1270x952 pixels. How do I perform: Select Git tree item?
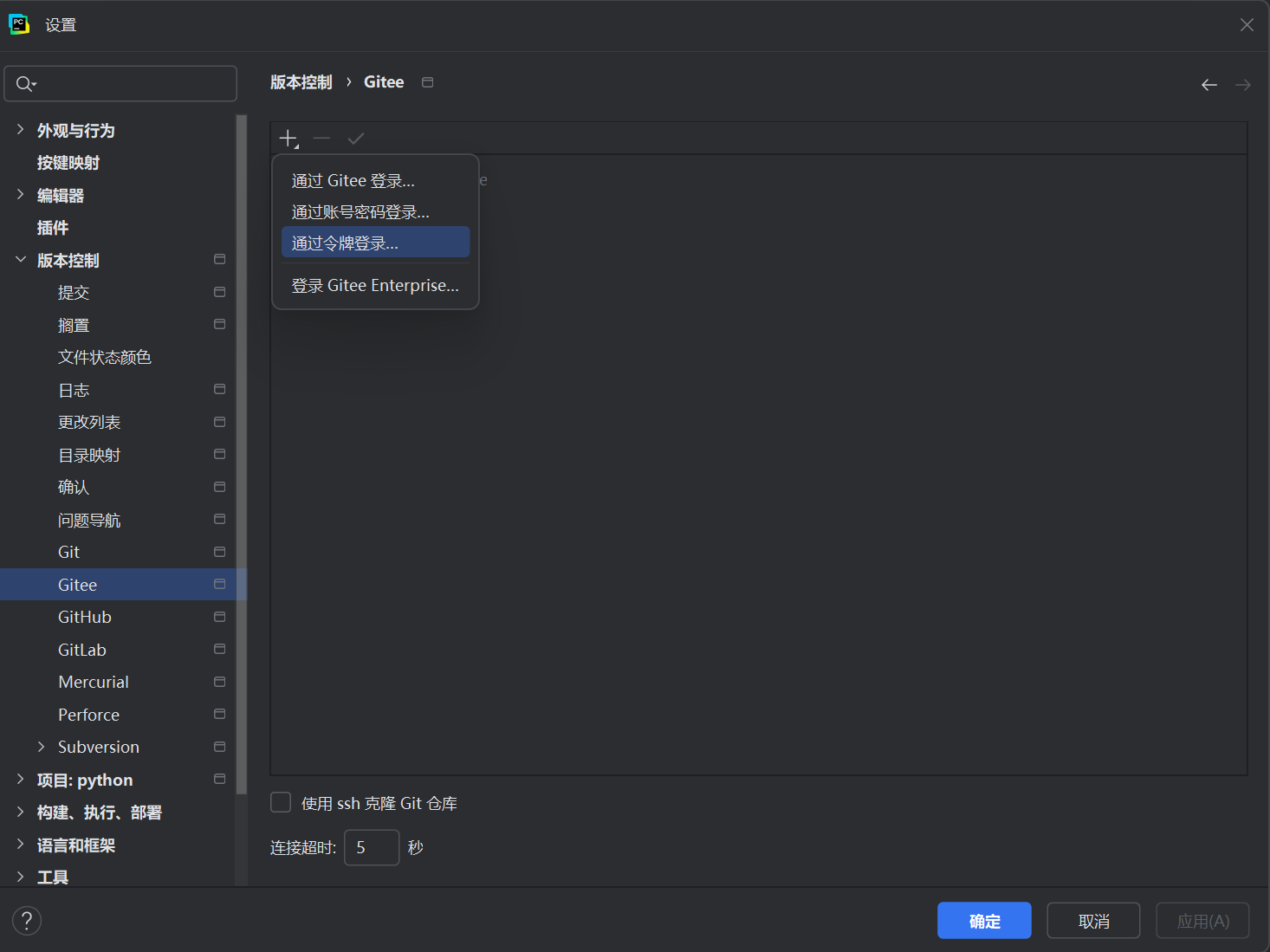(x=68, y=552)
